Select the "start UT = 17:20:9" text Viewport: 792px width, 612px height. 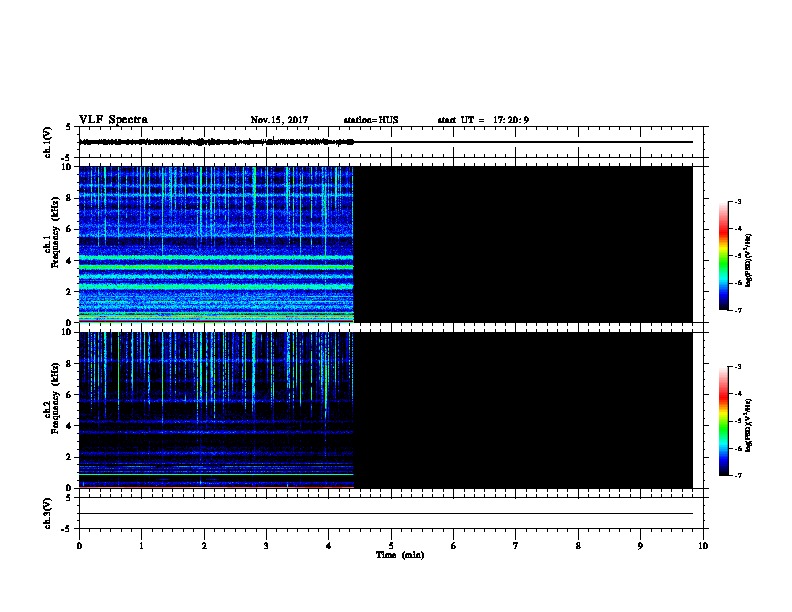point(483,120)
